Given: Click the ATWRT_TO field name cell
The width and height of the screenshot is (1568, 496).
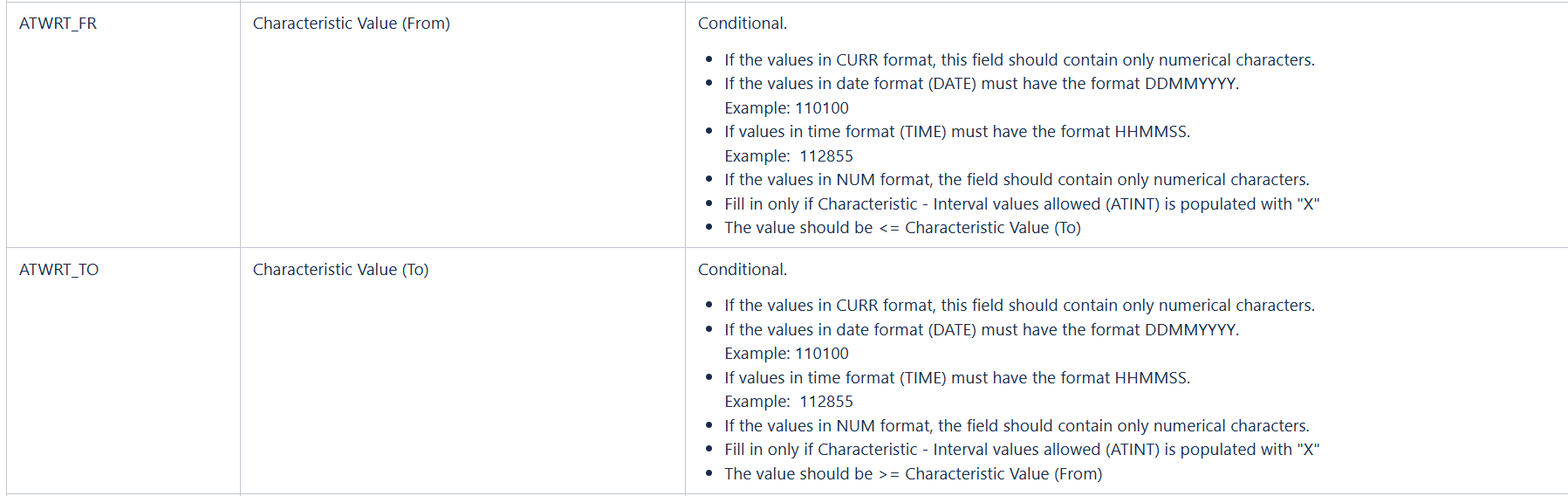Looking at the screenshot, I should click(58, 270).
